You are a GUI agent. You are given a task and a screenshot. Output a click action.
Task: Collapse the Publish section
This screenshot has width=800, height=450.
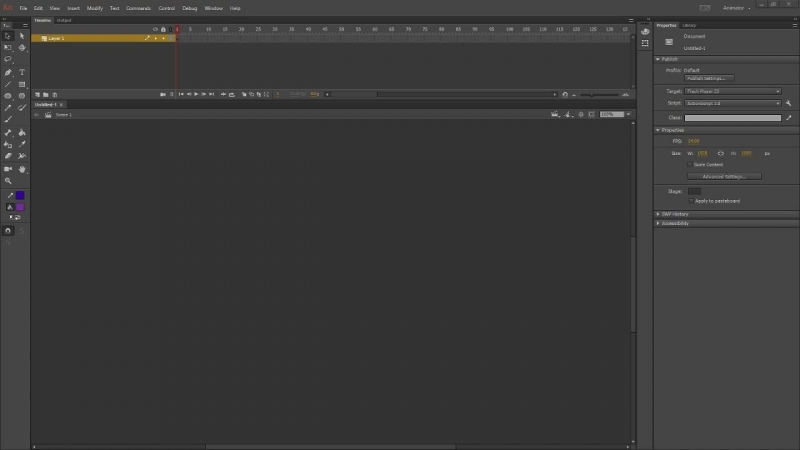(658, 59)
